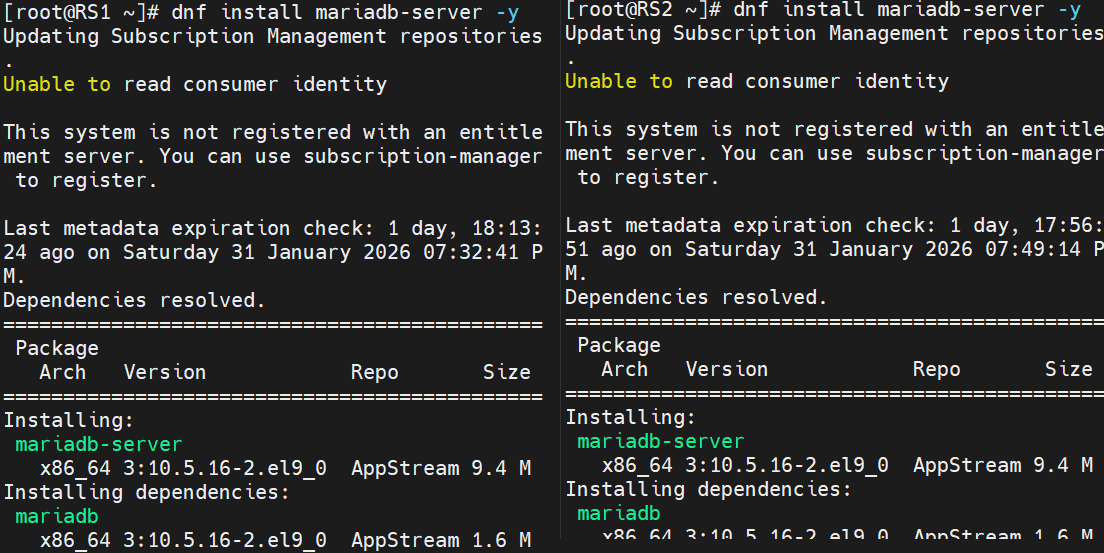The width and height of the screenshot is (1104, 553).
Task: Click green 'mariadb-server' package name in RS1
Action: tap(99, 443)
